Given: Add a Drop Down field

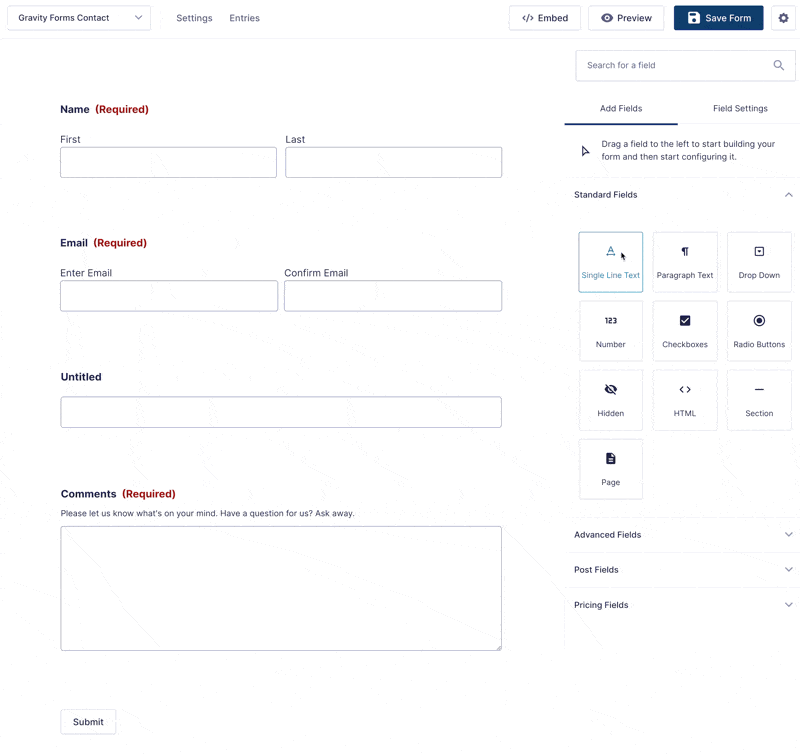Looking at the screenshot, I should click(x=759, y=262).
